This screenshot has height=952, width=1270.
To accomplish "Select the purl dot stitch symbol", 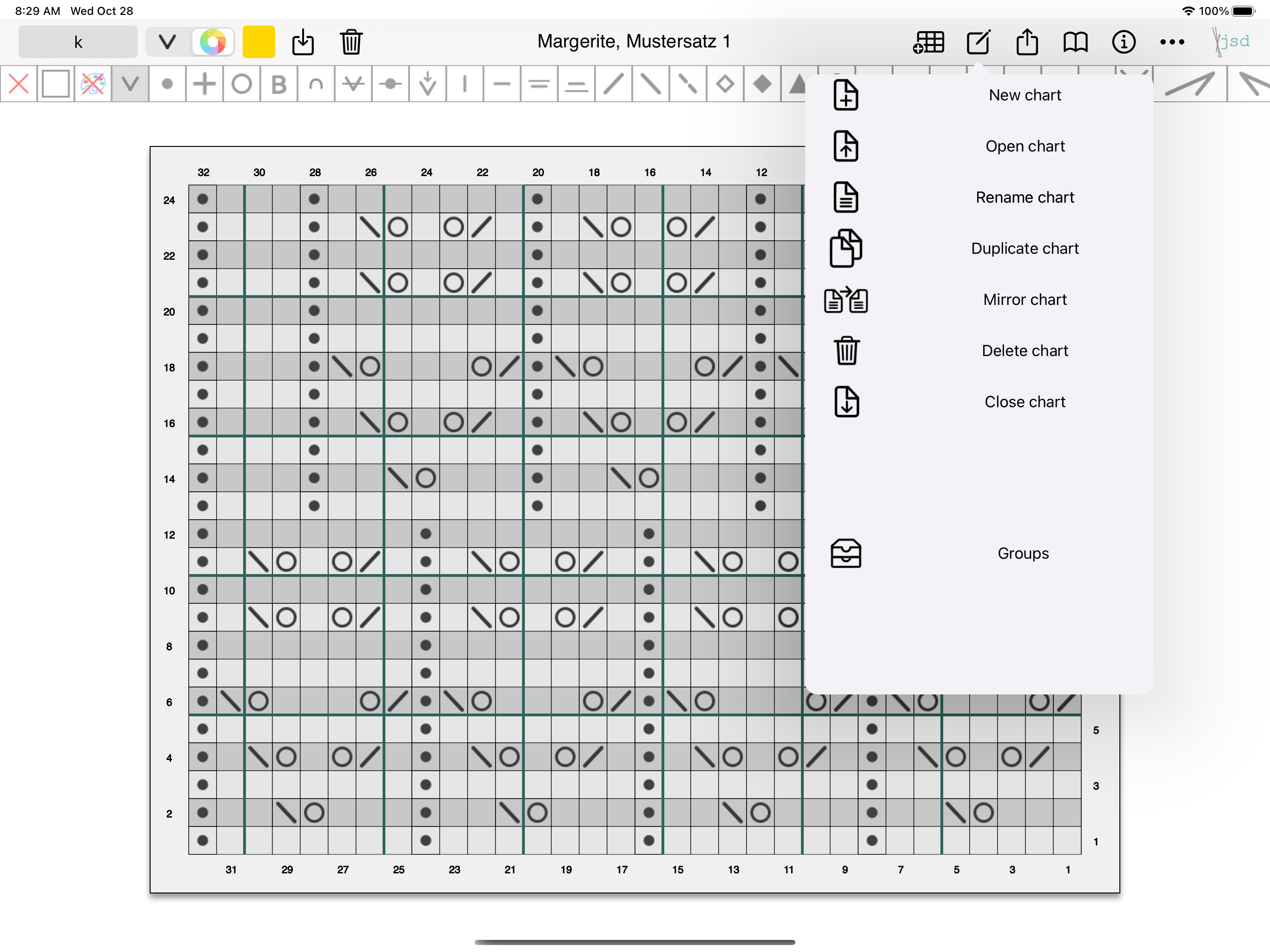I will pos(167,85).
